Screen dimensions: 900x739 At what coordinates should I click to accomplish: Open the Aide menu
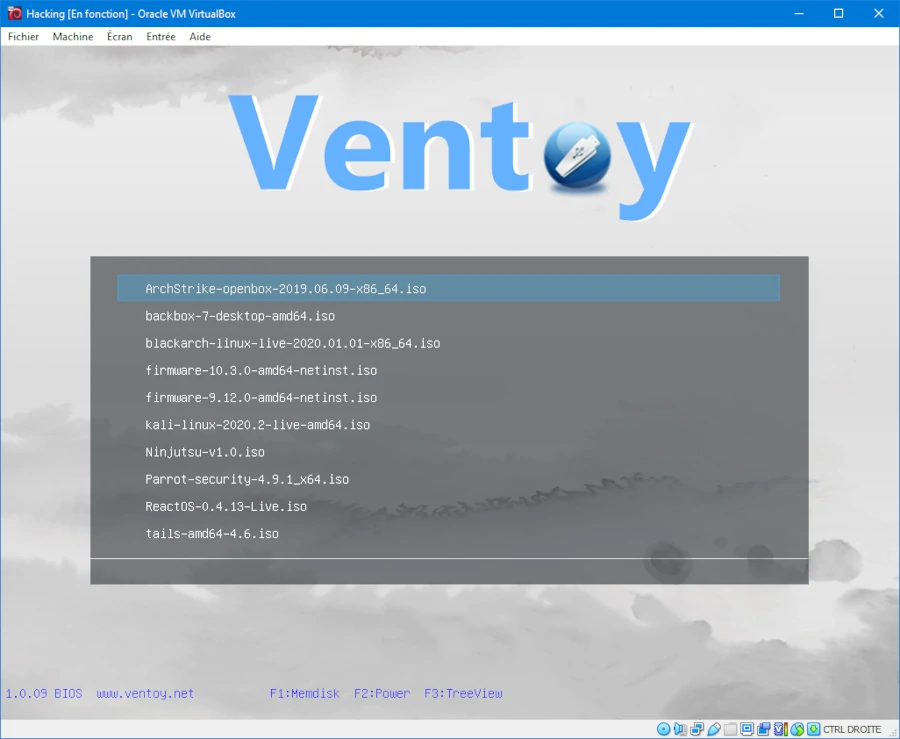click(x=200, y=37)
